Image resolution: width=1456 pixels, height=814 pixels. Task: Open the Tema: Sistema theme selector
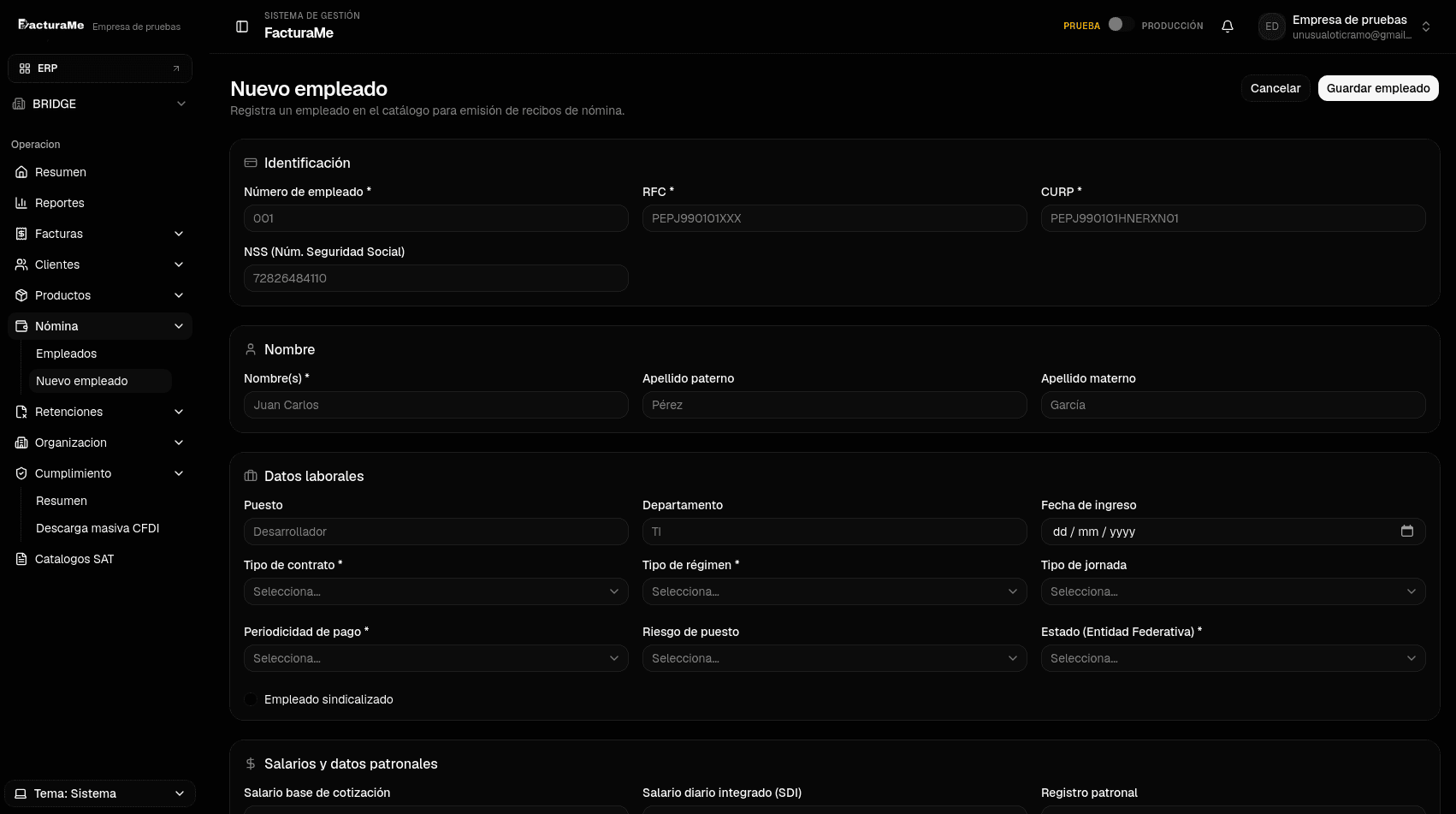coord(100,793)
